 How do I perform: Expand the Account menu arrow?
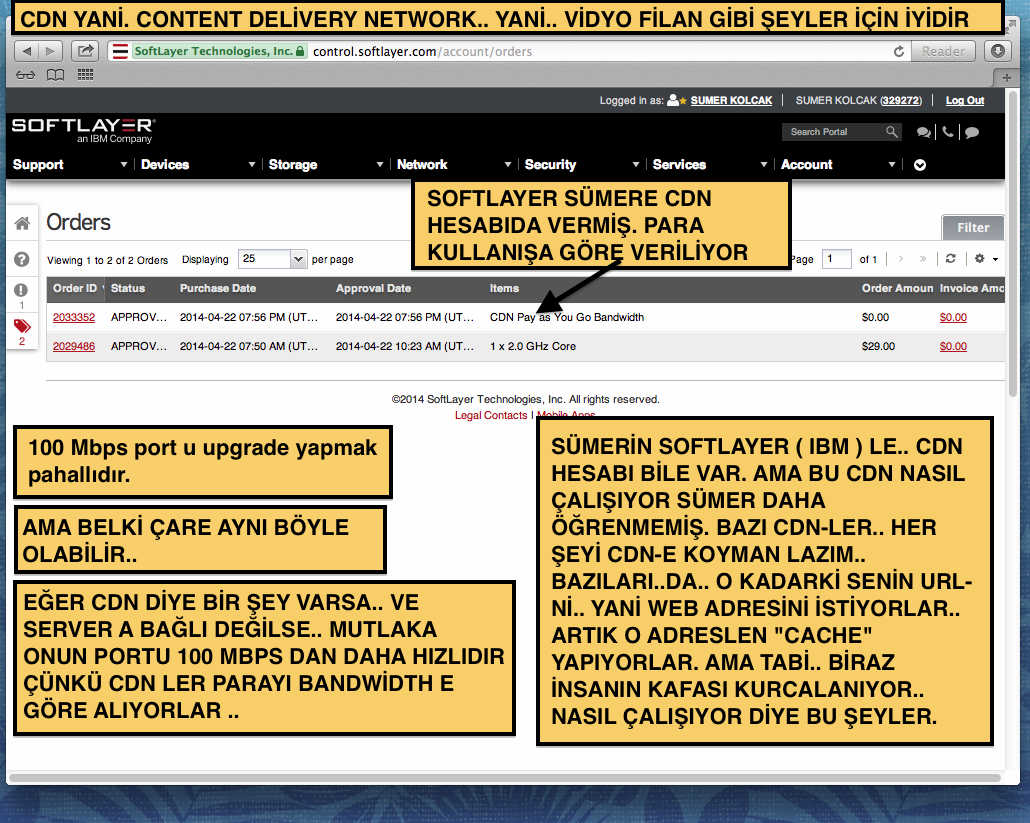pos(892,164)
